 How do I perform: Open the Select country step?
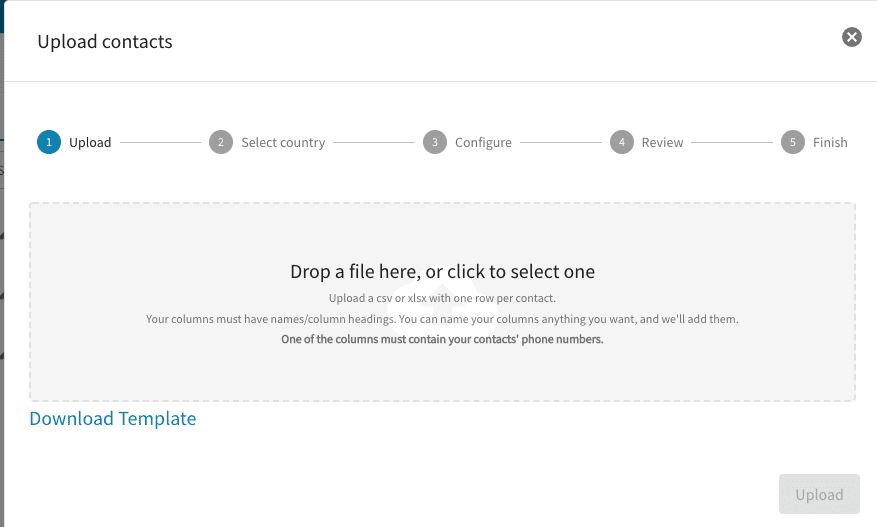(x=283, y=142)
